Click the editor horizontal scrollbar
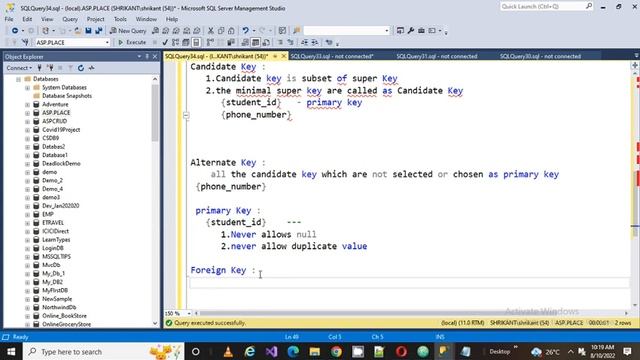The width and height of the screenshot is (640, 360). pyautogui.click(x=411, y=313)
